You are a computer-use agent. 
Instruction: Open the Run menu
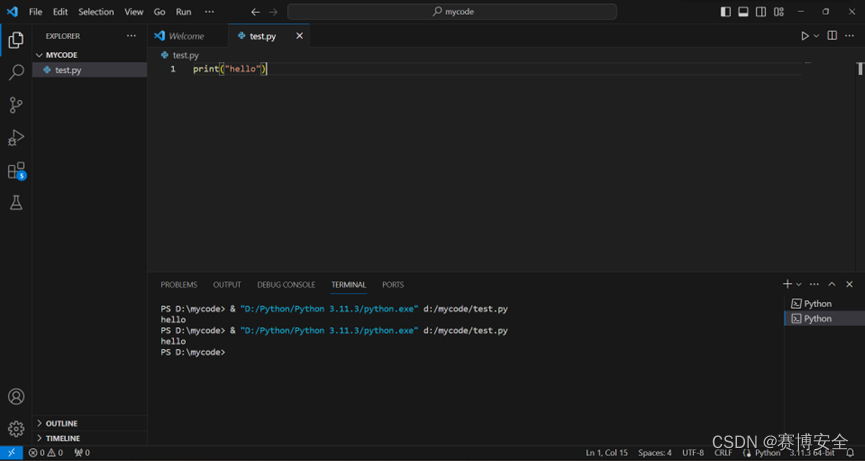184,12
